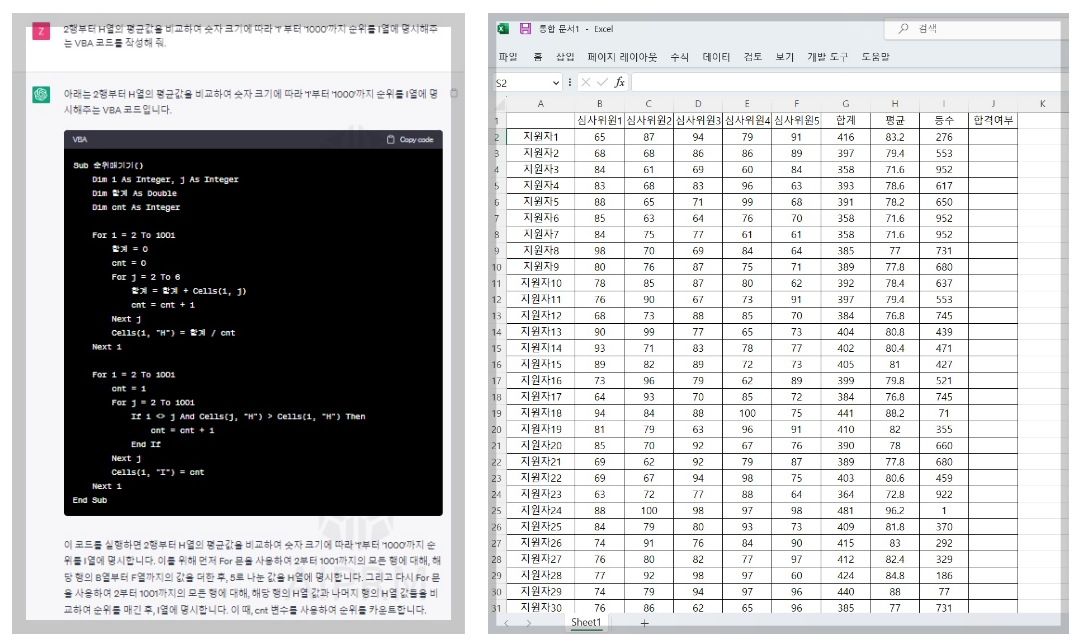Image resolution: width=1078 pixels, height=644 pixels.
Task: Click the VBA label on code block
Action: pyautogui.click(x=80, y=140)
